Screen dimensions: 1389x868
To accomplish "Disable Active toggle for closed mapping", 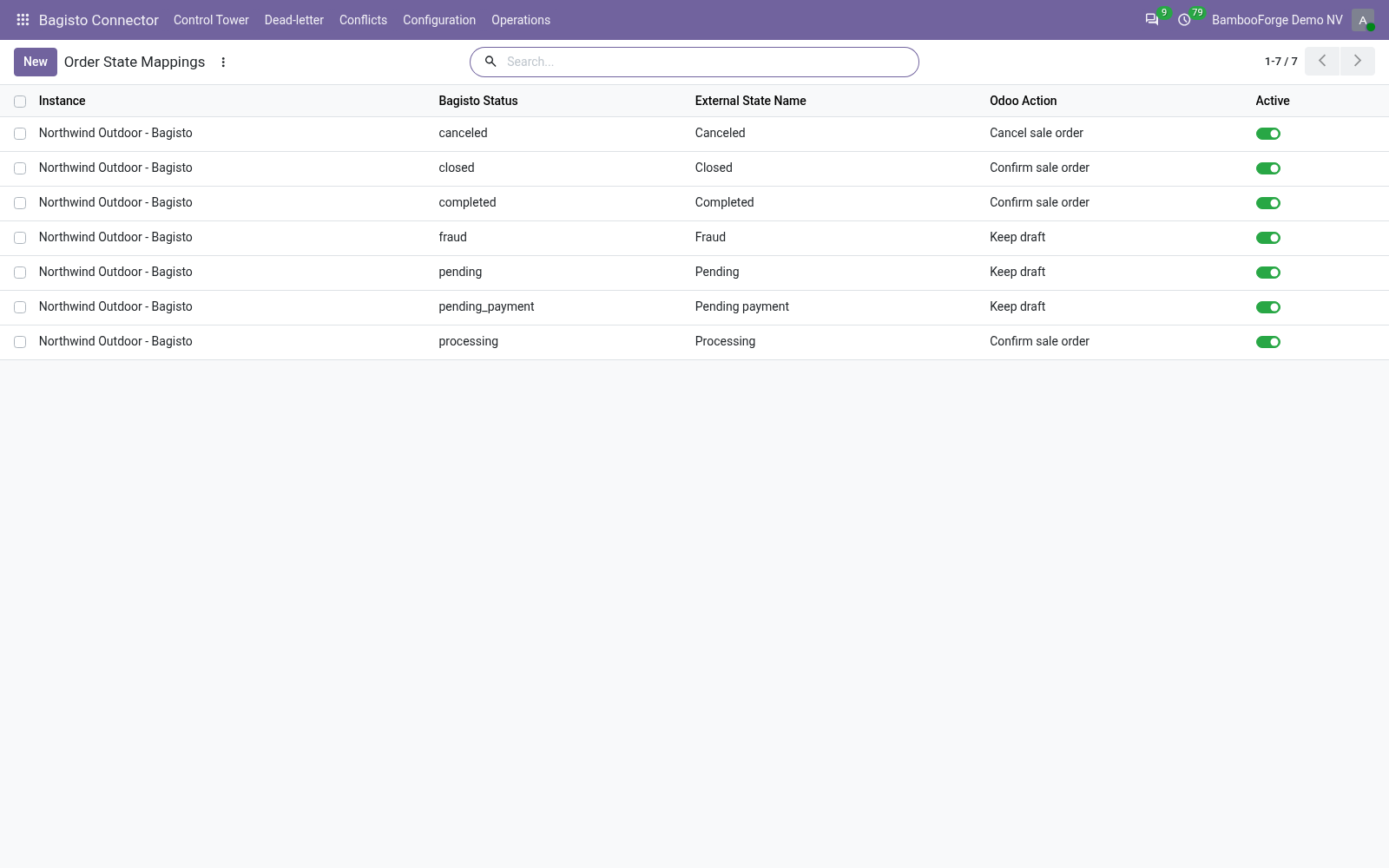I will [x=1268, y=168].
